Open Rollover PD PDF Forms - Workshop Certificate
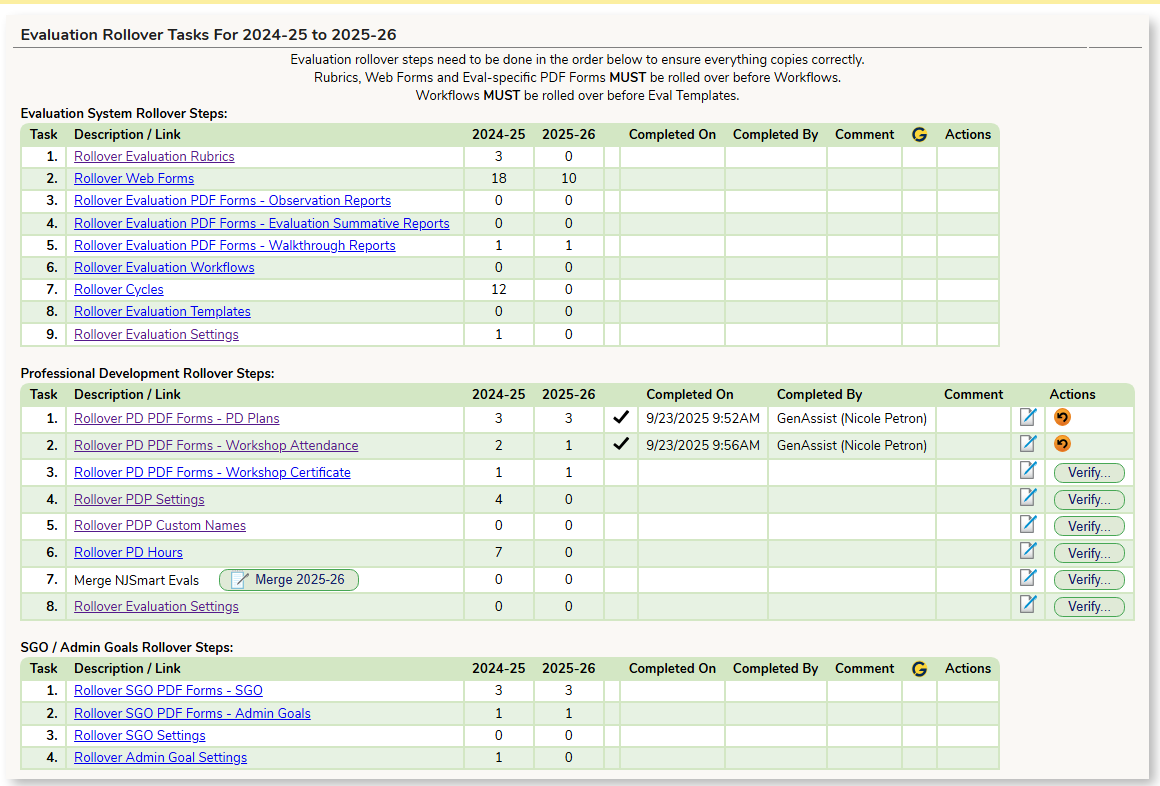Screen dimensions: 1160x786 [x=212, y=472]
